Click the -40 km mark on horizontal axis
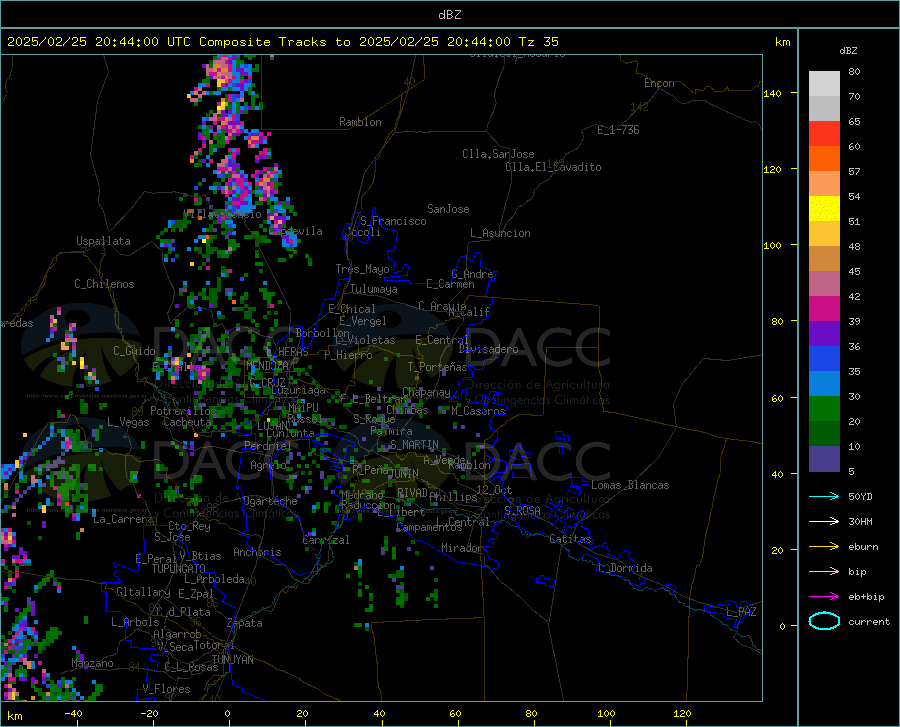This screenshot has height=727, width=900. tap(73, 714)
